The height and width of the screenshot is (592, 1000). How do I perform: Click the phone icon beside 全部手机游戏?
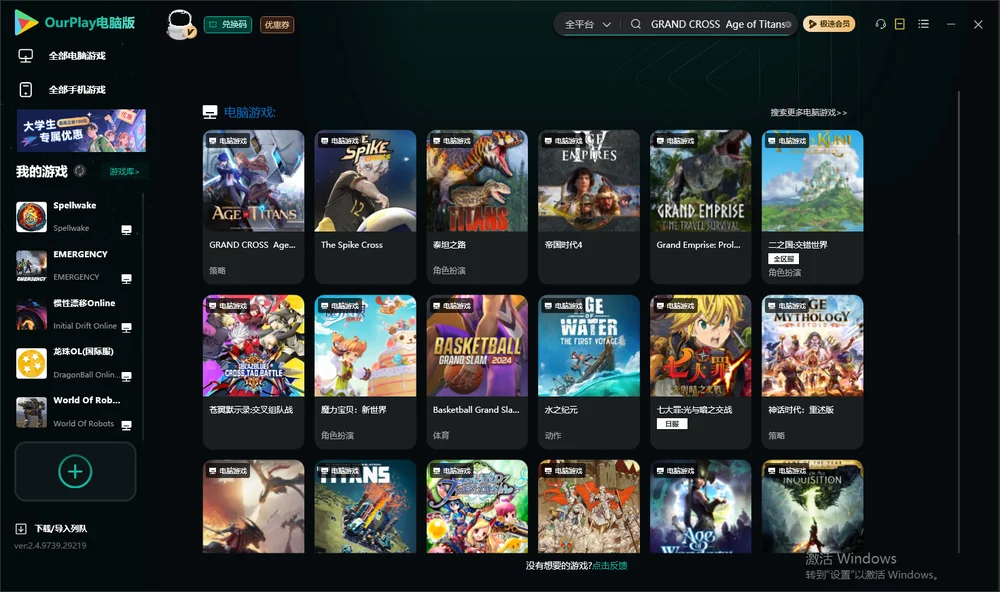[x=26, y=90]
